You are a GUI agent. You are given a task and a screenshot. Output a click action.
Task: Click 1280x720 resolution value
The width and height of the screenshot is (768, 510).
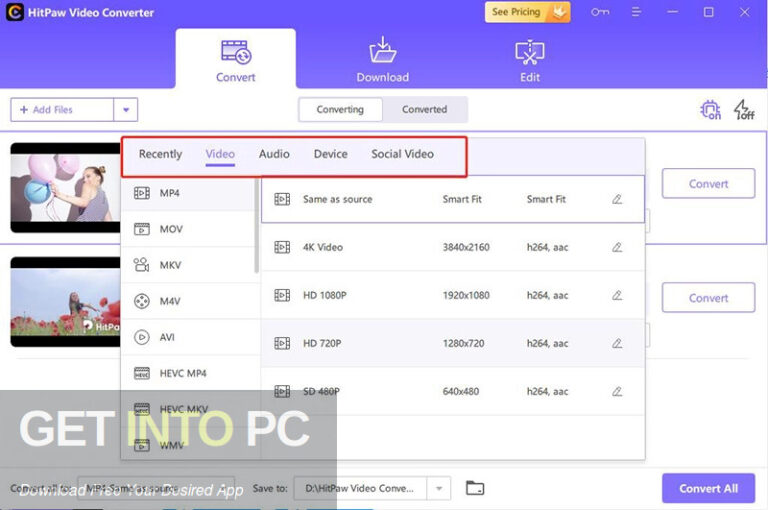(x=463, y=343)
